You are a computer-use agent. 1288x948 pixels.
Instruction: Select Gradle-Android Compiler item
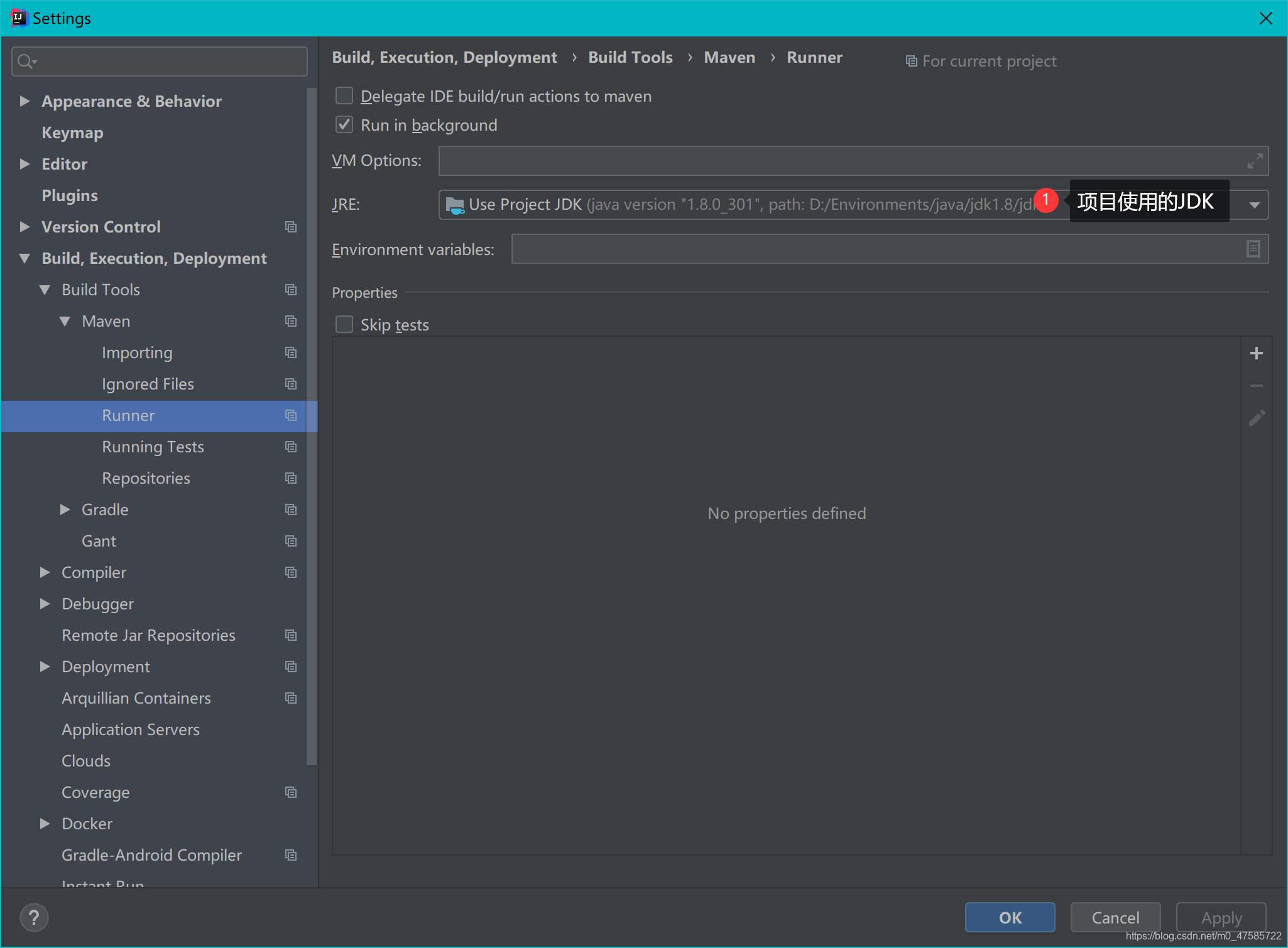click(151, 855)
